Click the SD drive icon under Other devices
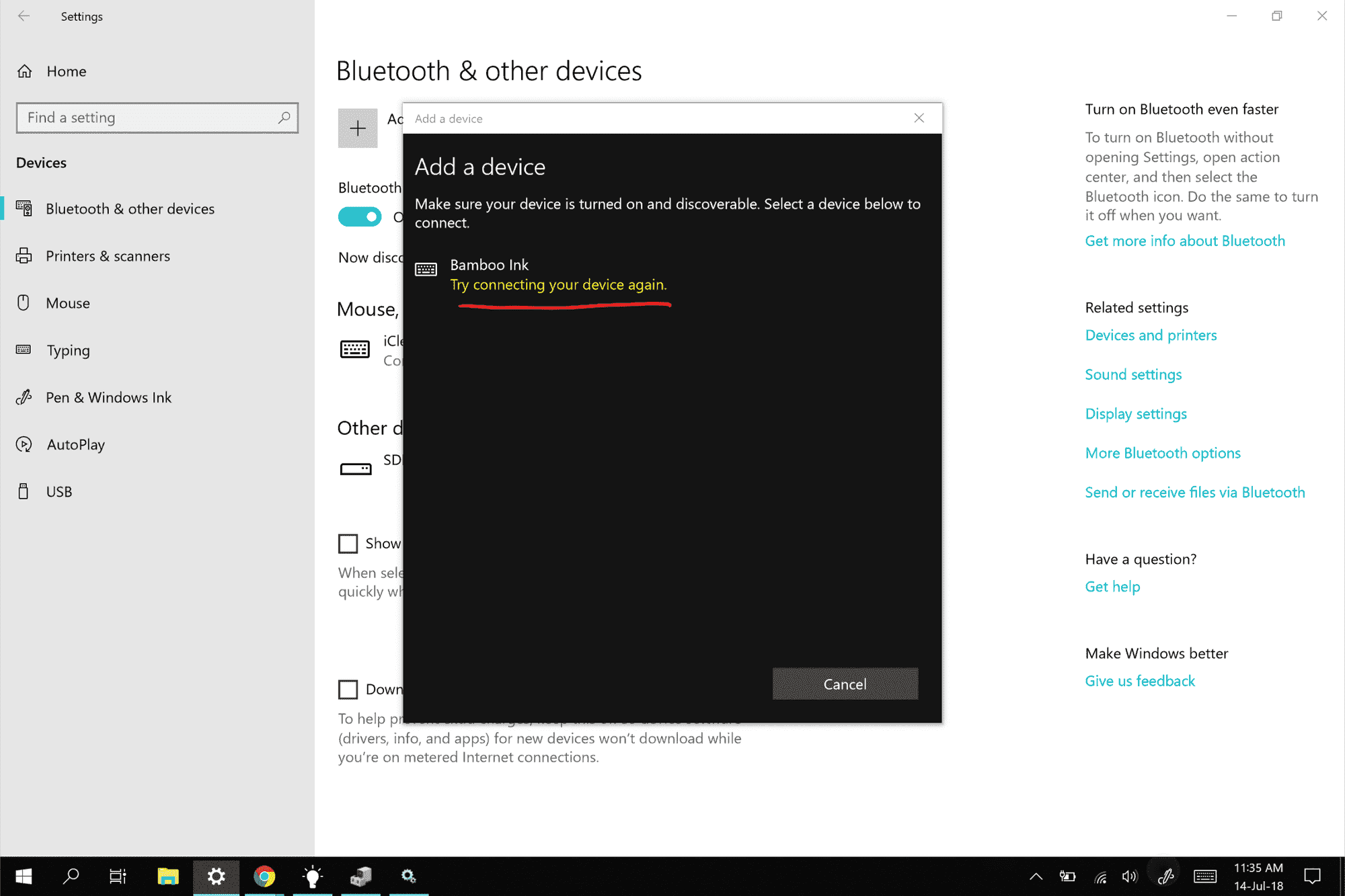This screenshot has height=896, width=1345. pyautogui.click(x=356, y=469)
